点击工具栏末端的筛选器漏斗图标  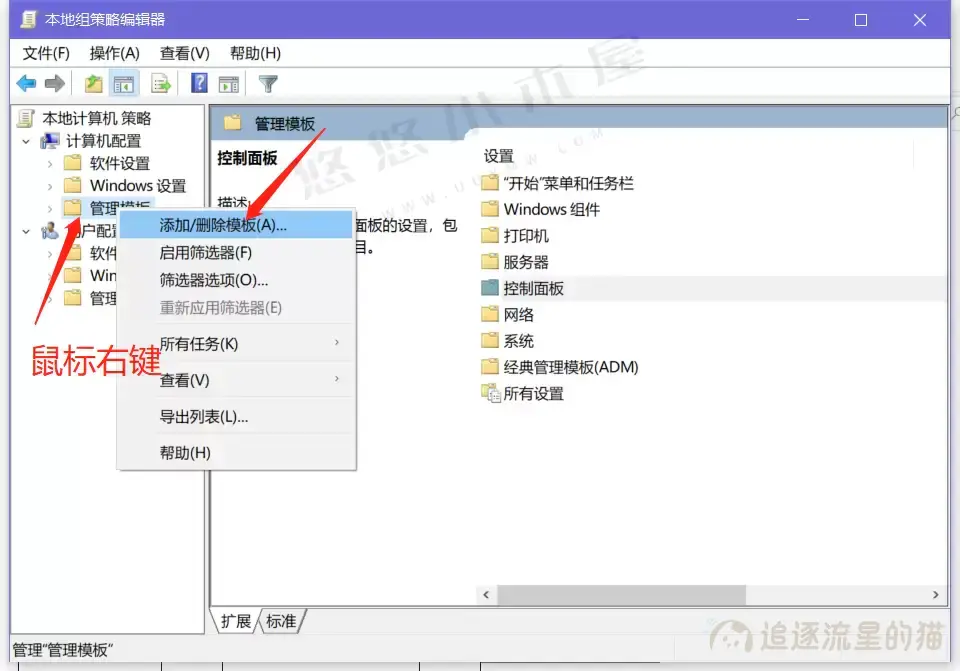[267, 83]
